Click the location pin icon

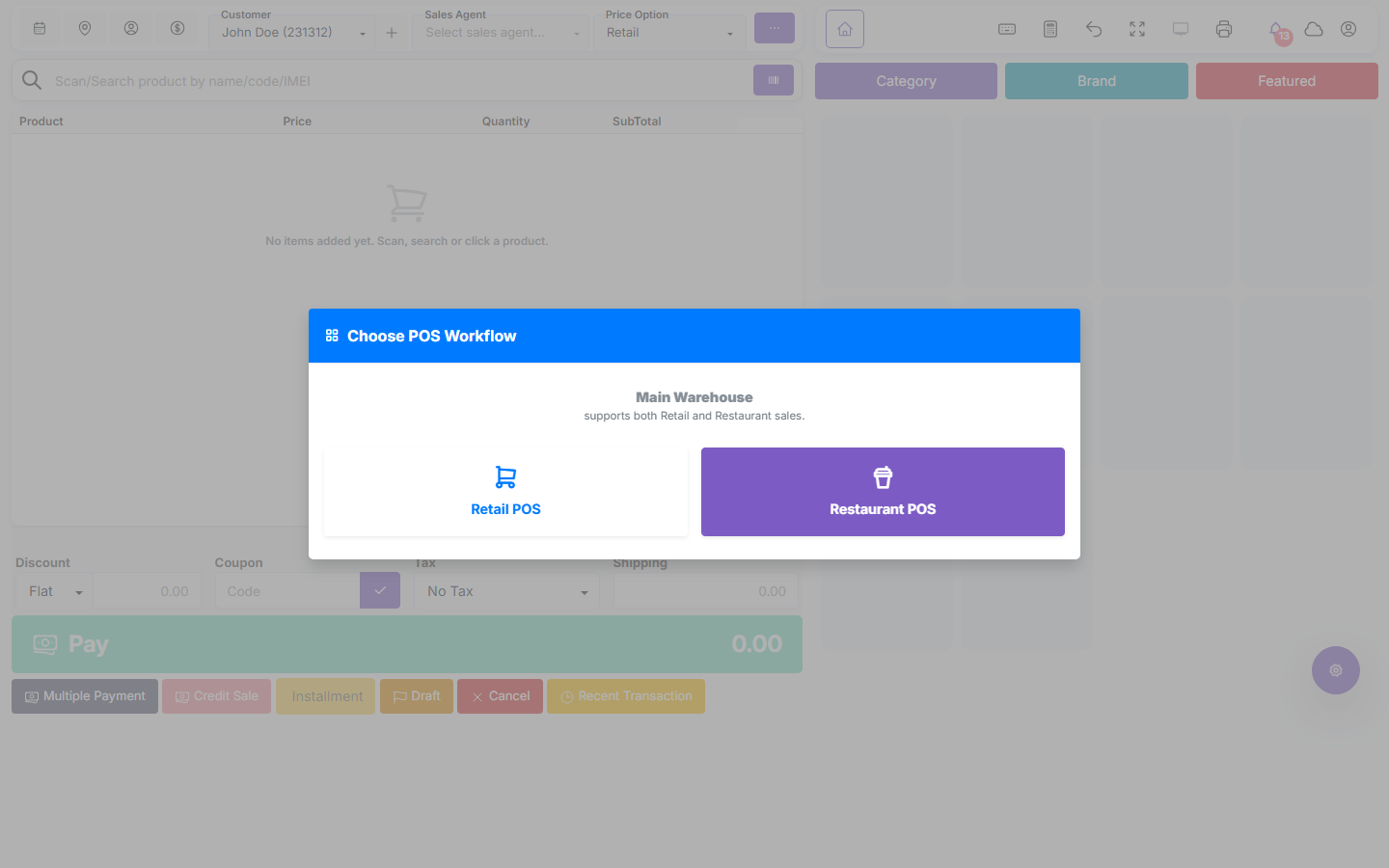[85, 29]
